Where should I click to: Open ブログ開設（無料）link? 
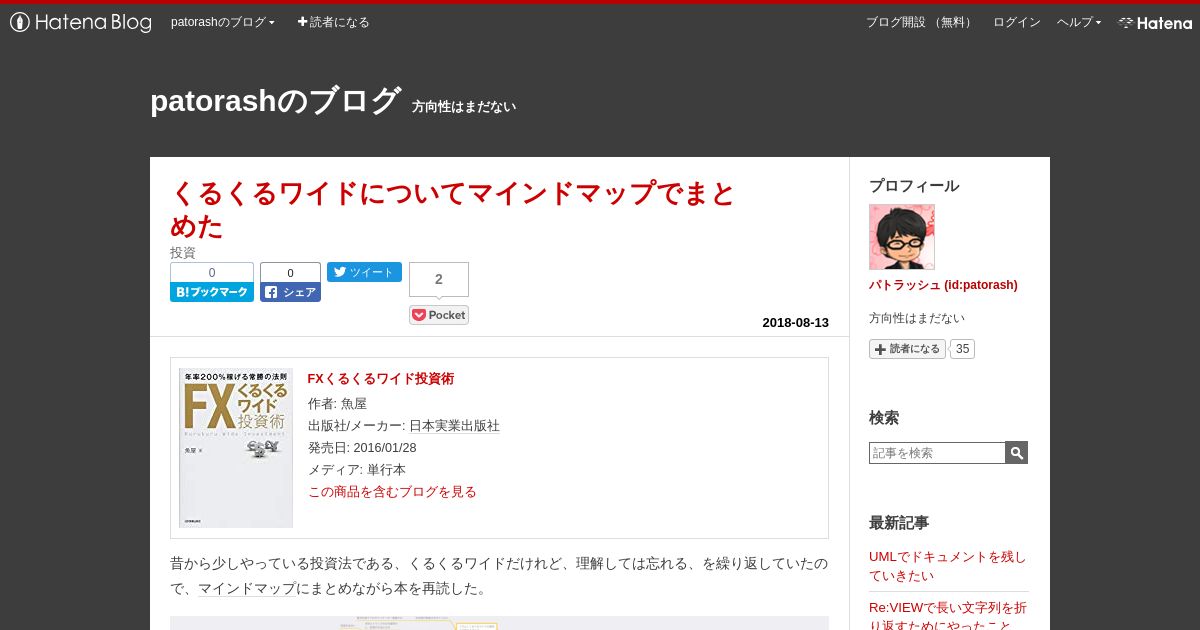point(920,22)
